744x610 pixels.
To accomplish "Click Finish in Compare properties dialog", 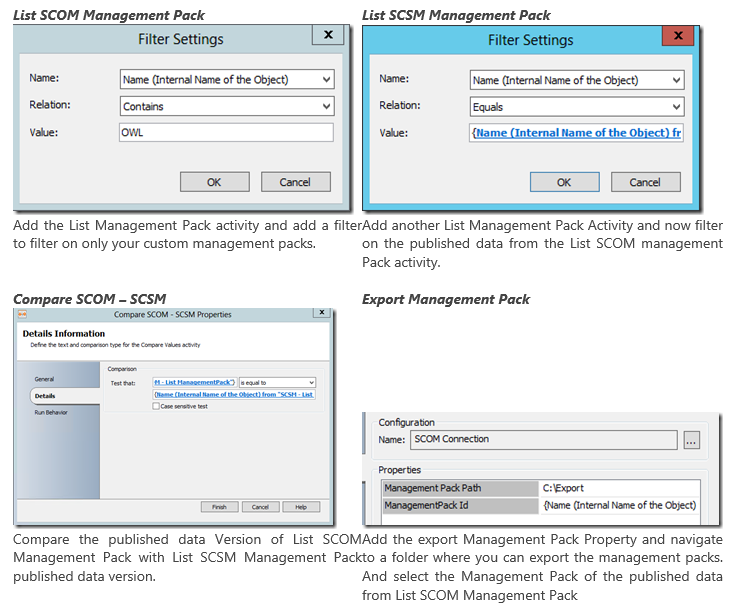I will click(219, 507).
